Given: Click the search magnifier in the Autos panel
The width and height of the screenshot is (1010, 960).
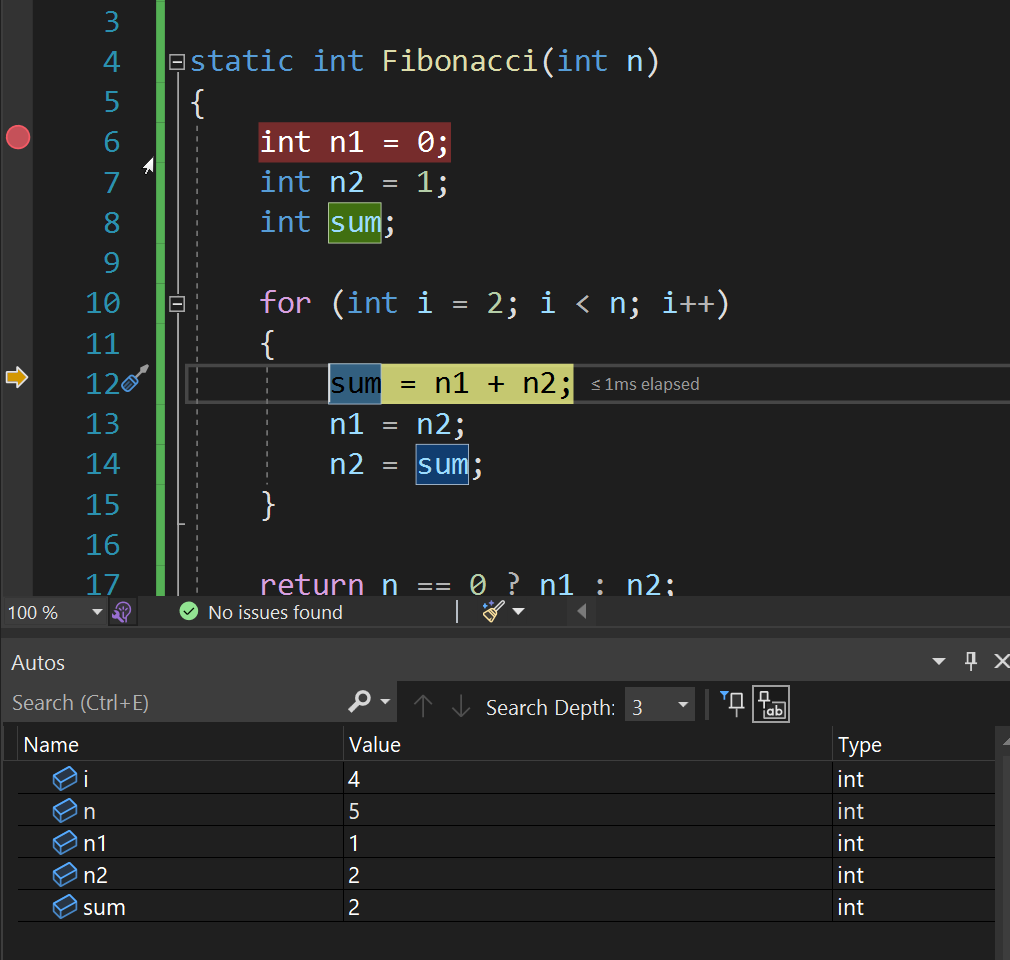Looking at the screenshot, I should [358, 703].
